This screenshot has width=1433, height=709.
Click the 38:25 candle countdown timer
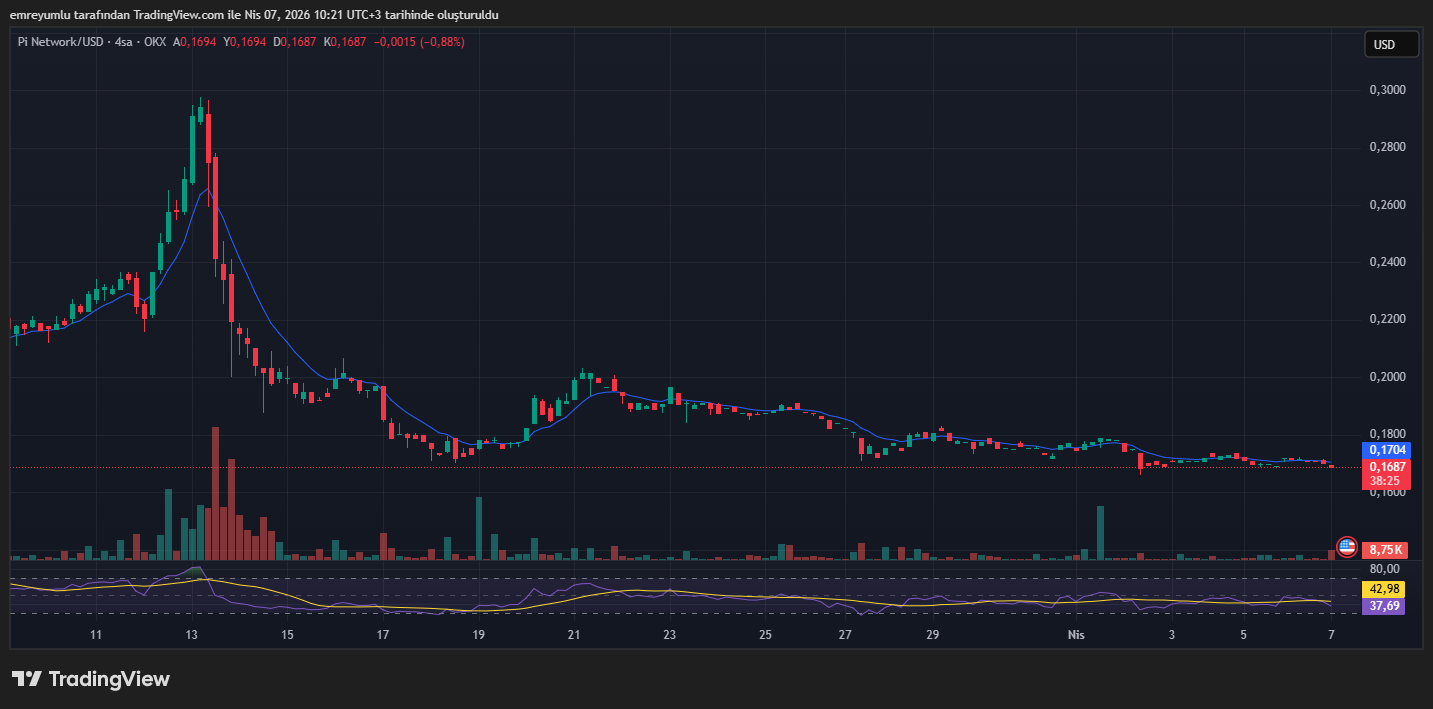(1387, 480)
